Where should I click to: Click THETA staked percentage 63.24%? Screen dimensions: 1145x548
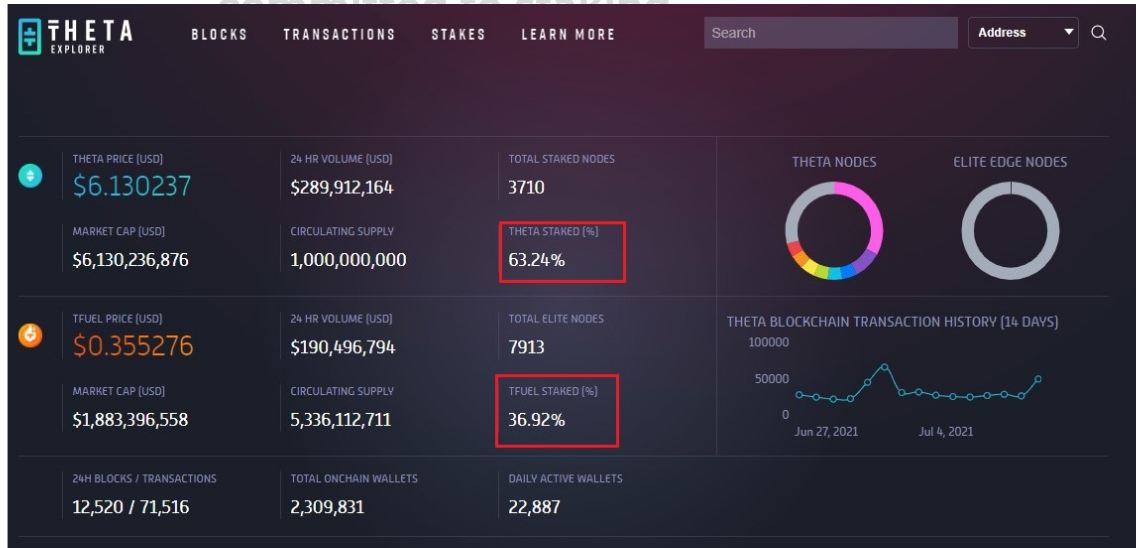(x=537, y=259)
